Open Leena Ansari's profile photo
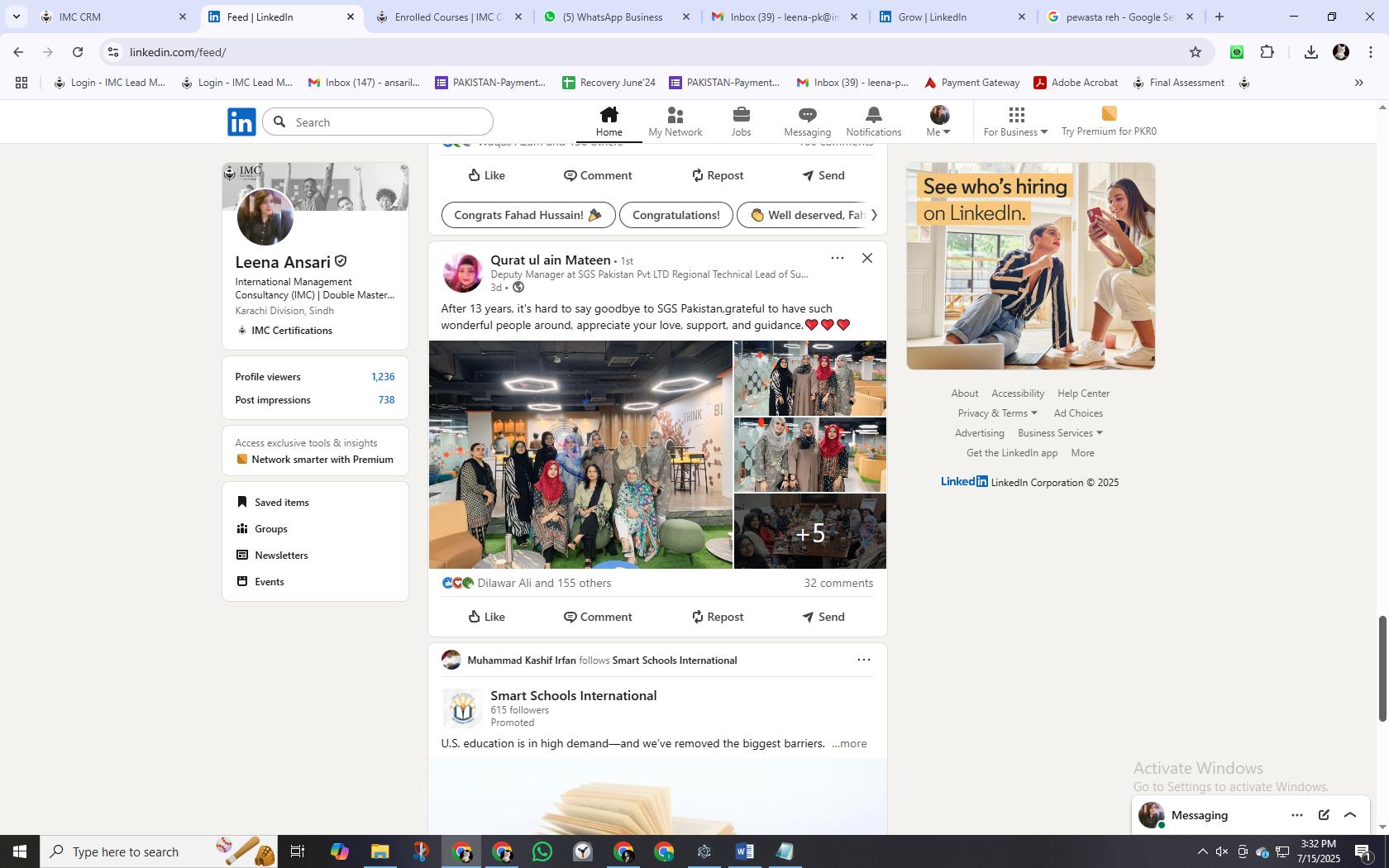 click(265, 217)
